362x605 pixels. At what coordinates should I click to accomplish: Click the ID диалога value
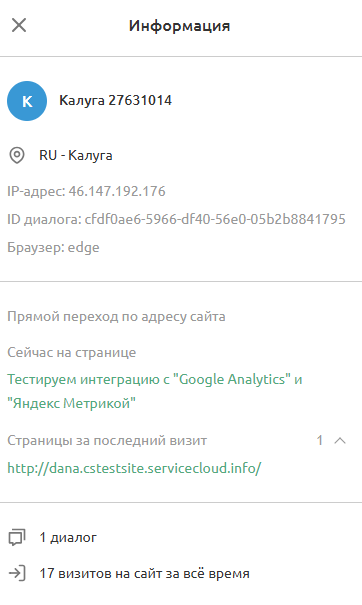coord(215,219)
